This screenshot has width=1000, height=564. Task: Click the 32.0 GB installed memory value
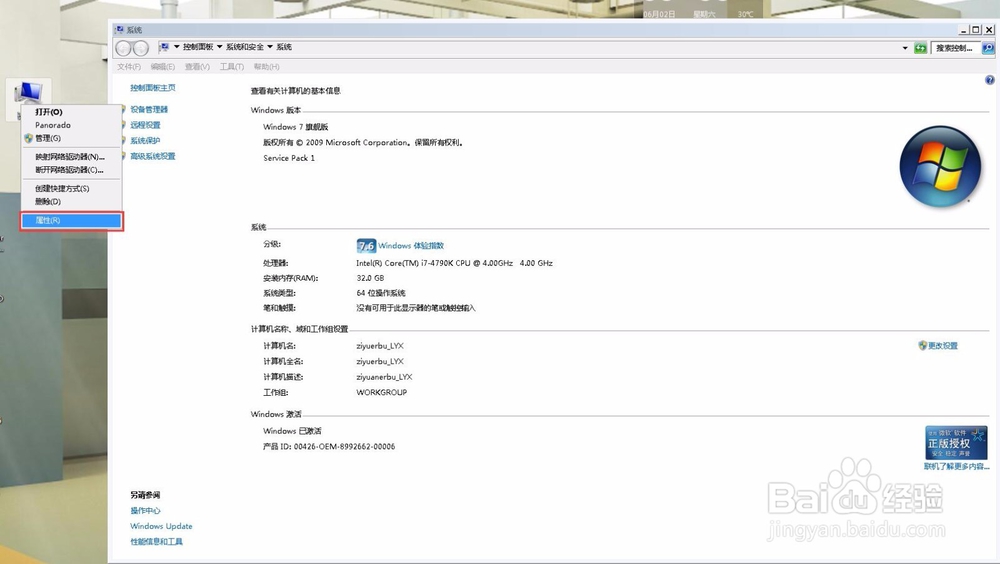[370, 278]
